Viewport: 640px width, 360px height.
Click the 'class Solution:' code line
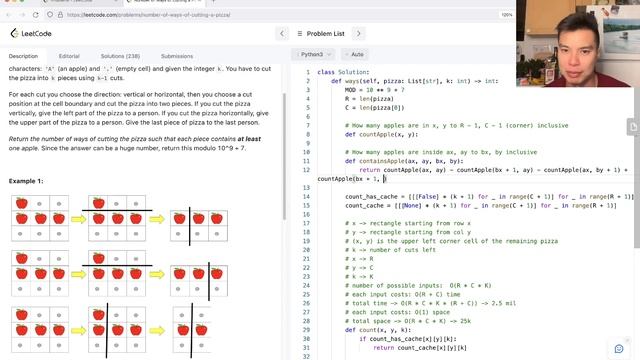pyautogui.click(x=343, y=72)
